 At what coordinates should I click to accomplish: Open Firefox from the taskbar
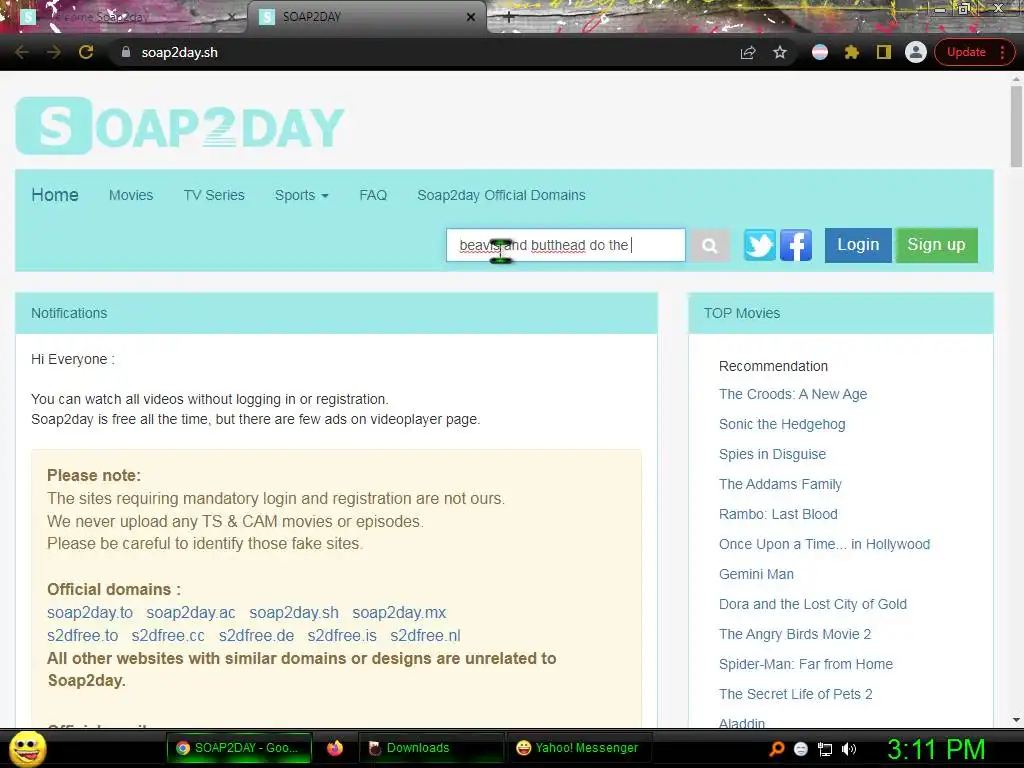pyautogui.click(x=335, y=748)
